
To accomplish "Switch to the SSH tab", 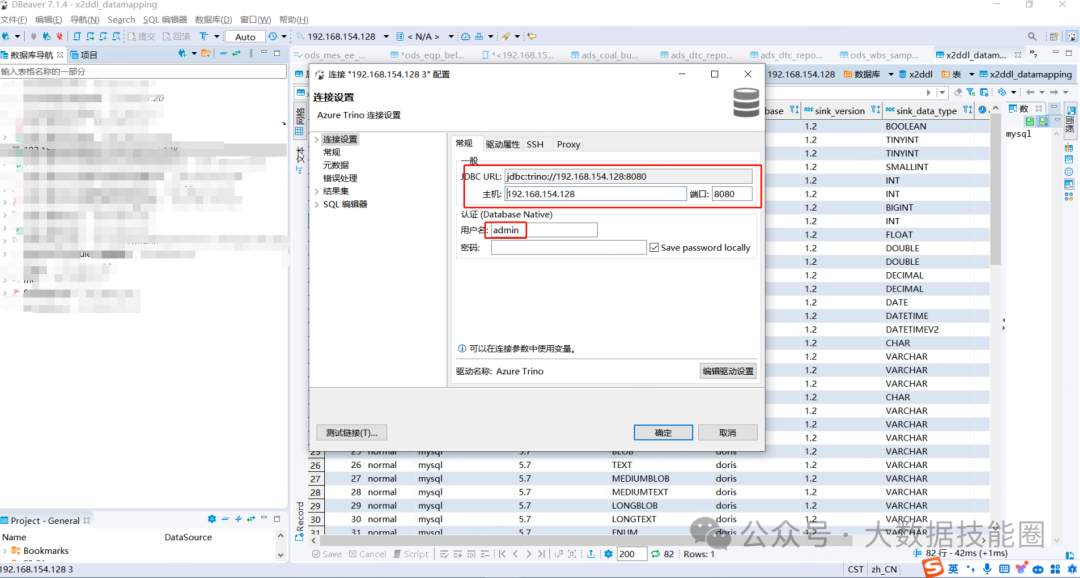I will 534,144.
